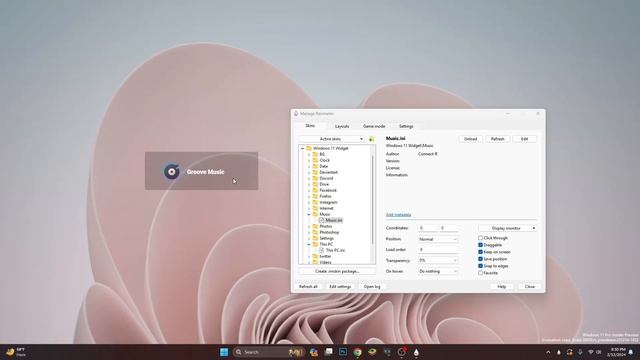Open the weather widget on the taskbar
640x360 pixels.
(16, 352)
